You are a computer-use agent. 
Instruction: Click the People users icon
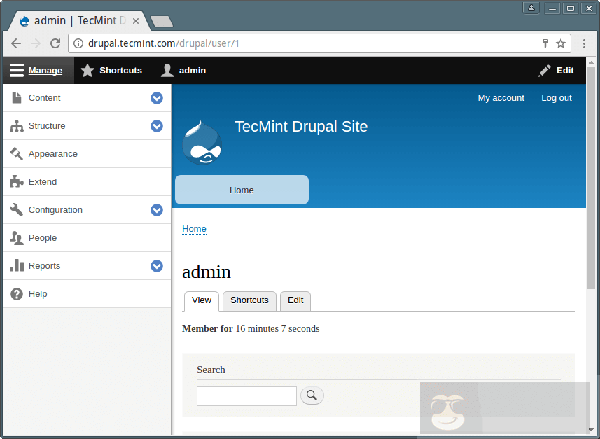16,238
